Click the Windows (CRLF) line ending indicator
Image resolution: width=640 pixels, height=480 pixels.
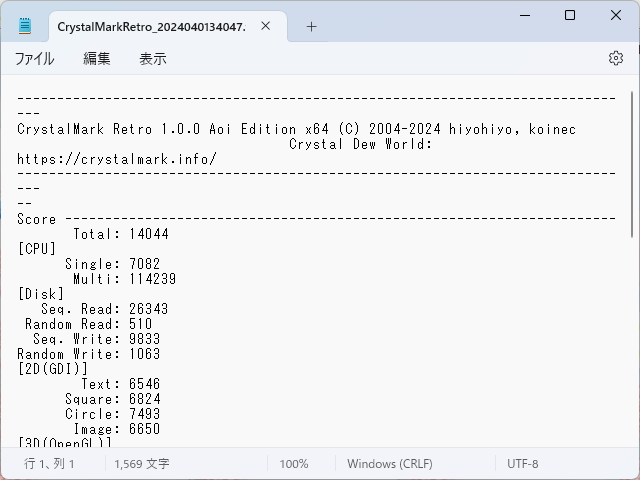tap(390, 464)
